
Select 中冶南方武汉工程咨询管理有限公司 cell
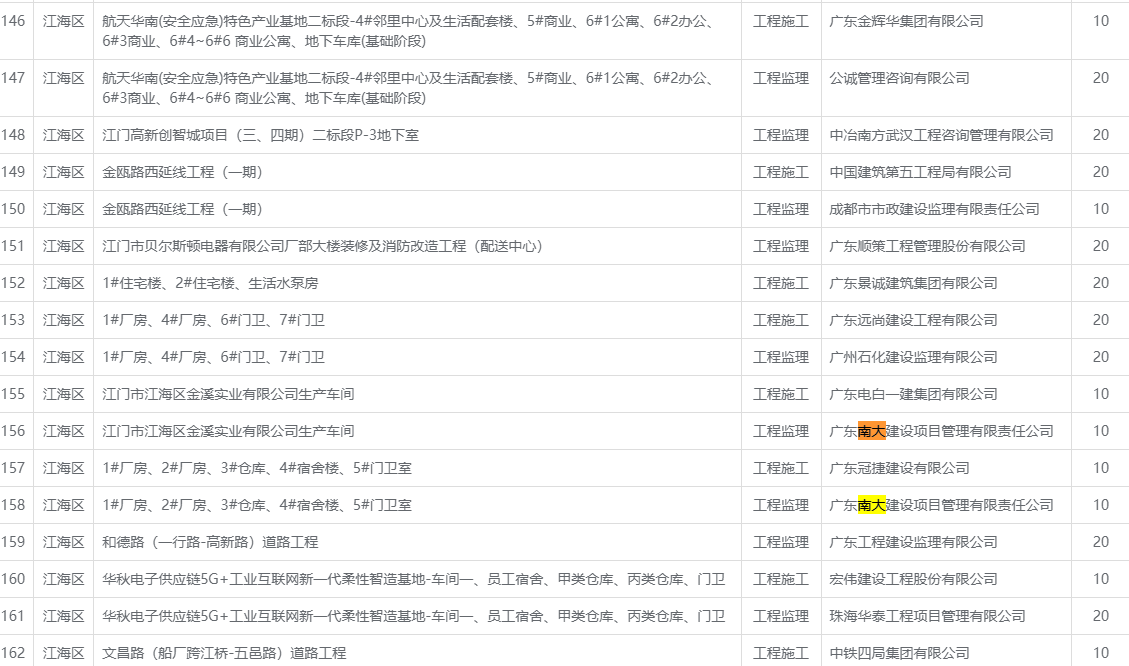[941, 135]
